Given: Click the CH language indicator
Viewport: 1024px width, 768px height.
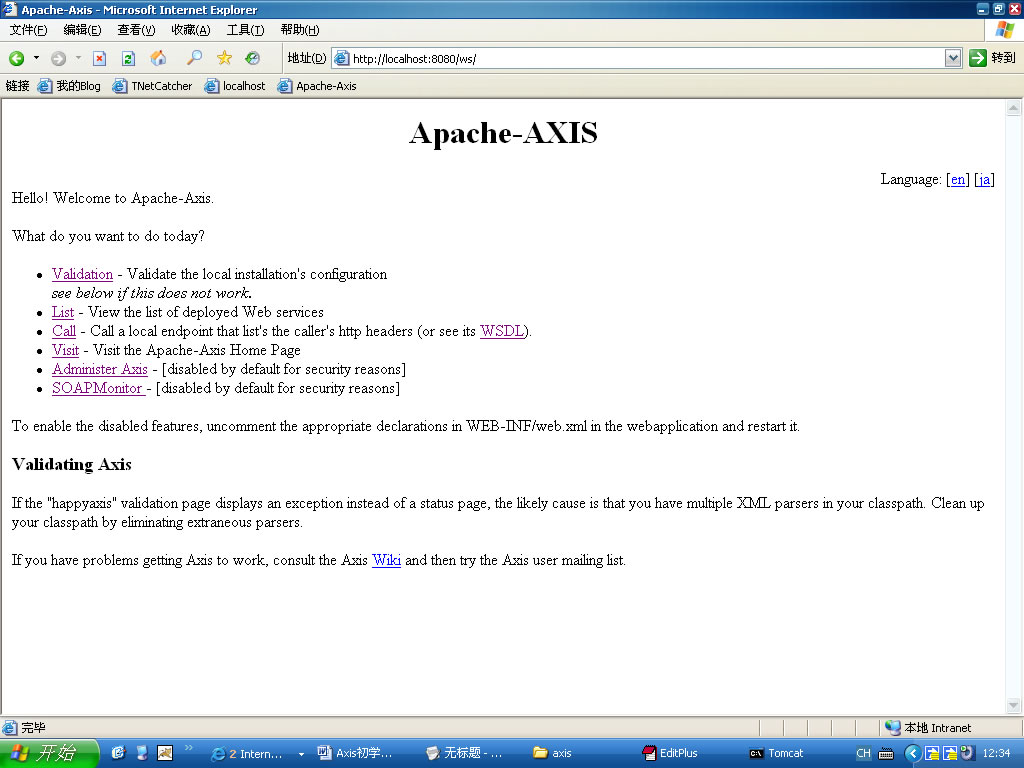Looking at the screenshot, I should click(x=863, y=754).
